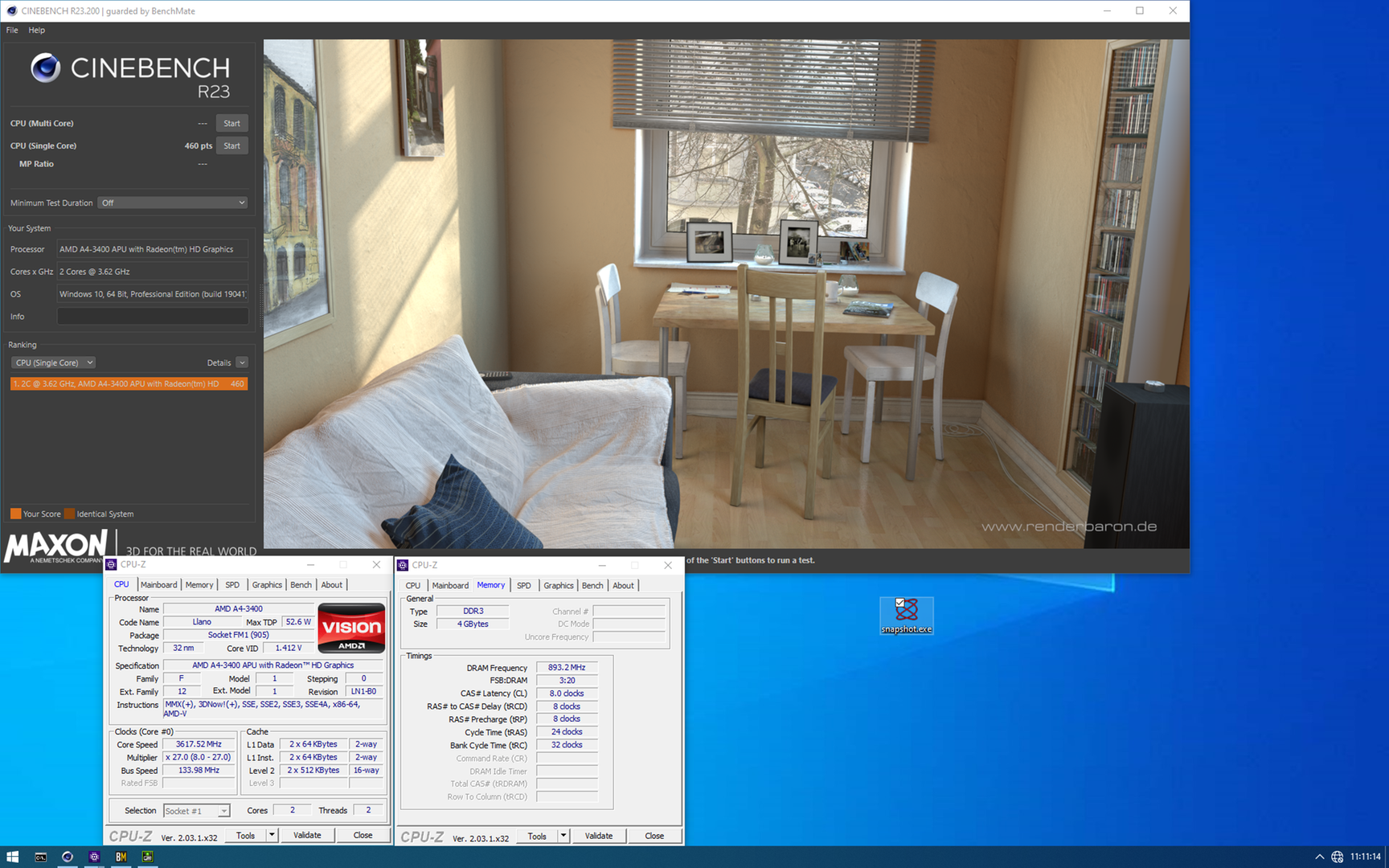The width and height of the screenshot is (1389, 868).
Task: Start the CPU Multi Core test
Action: [231, 123]
